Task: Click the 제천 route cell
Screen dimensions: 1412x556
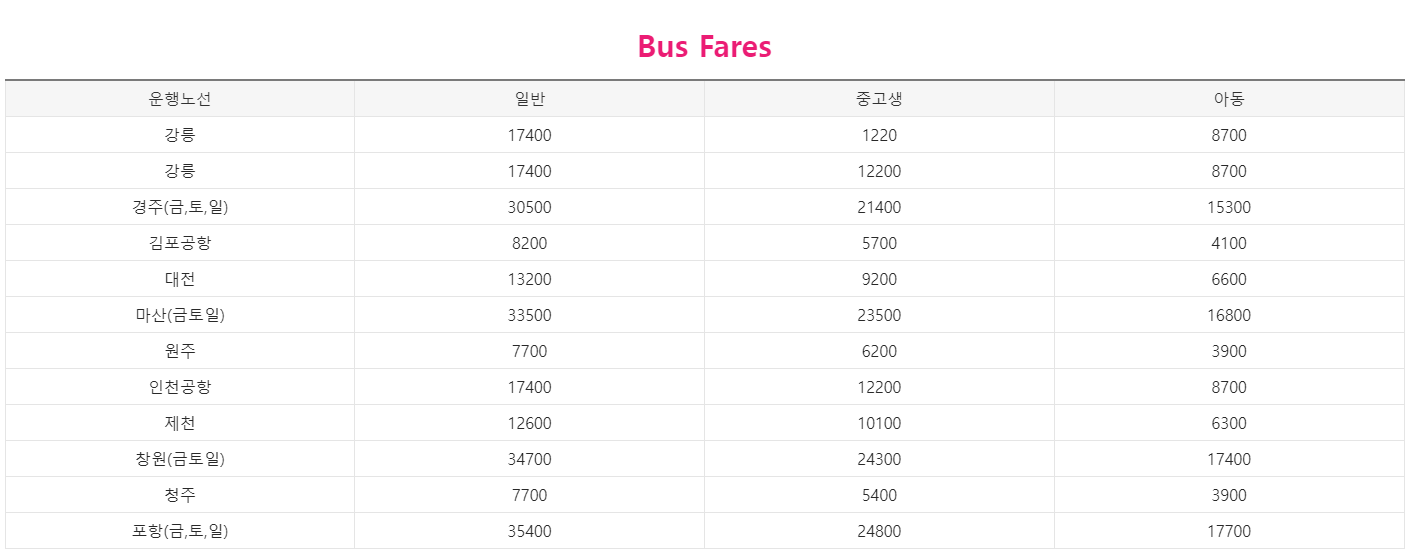Action: click(x=180, y=423)
